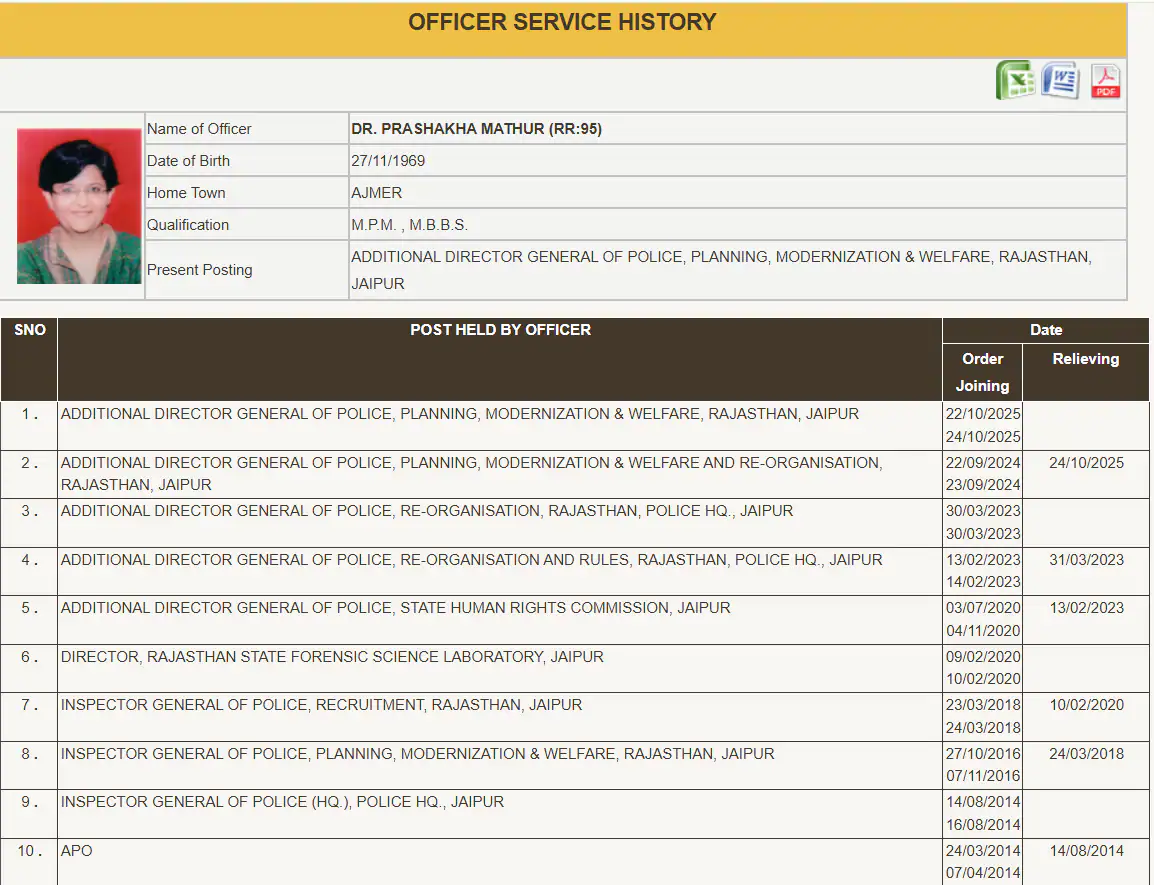
Task: Click the POST HELD BY OFFICER header
Action: pyautogui.click(x=500, y=330)
